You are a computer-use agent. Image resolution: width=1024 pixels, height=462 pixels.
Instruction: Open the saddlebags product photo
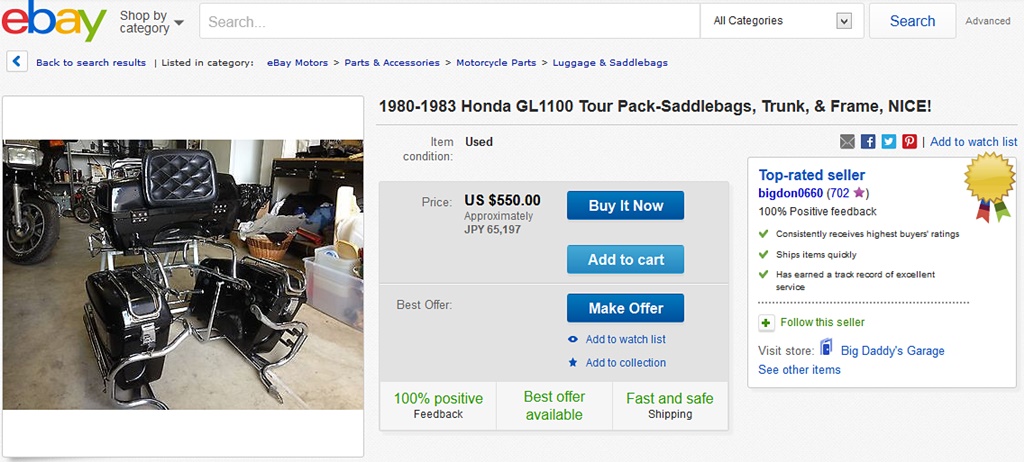point(183,275)
